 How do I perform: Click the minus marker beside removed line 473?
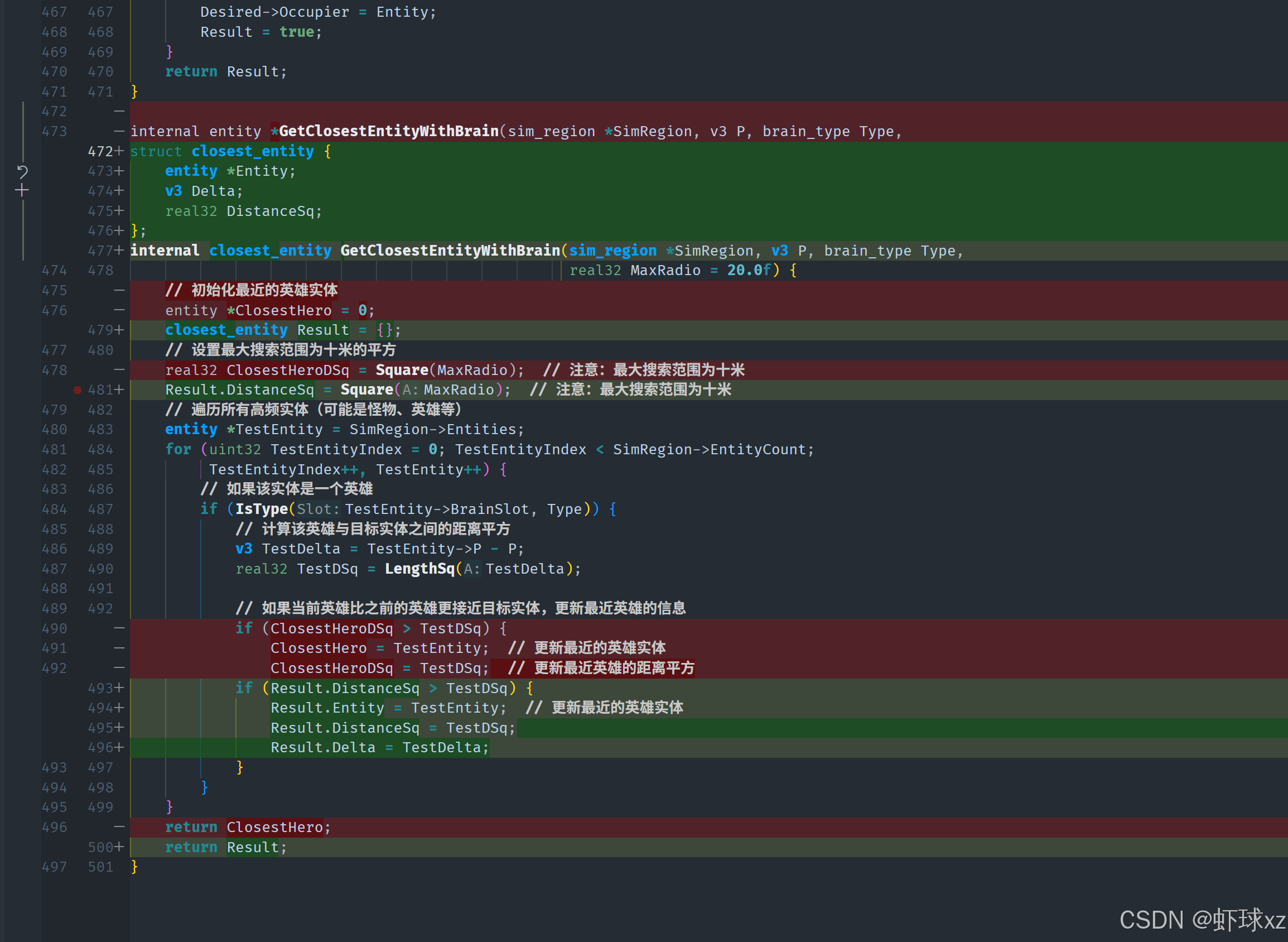[119, 131]
